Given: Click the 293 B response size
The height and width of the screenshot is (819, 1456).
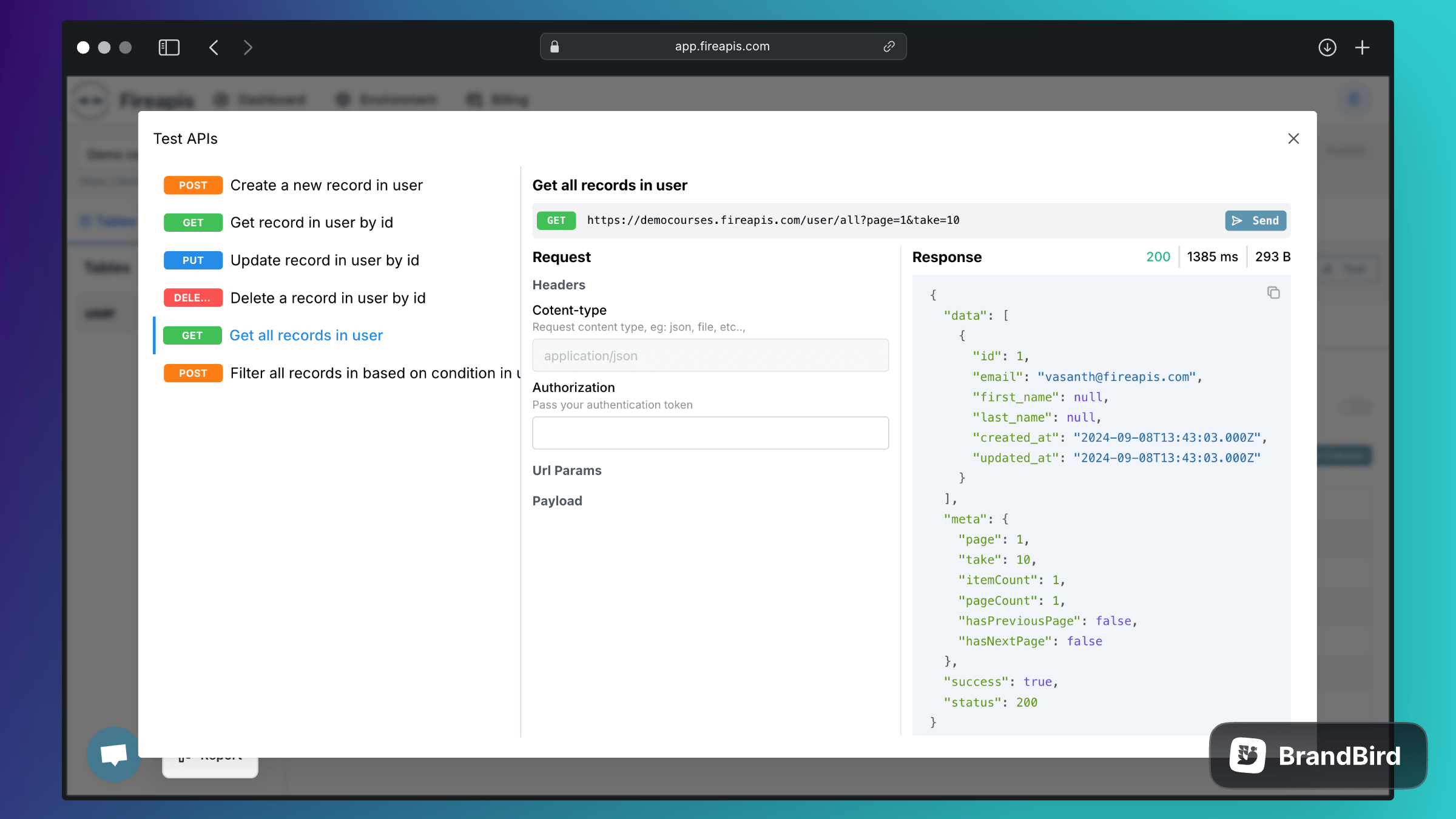Looking at the screenshot, I should coord(1273,257).
